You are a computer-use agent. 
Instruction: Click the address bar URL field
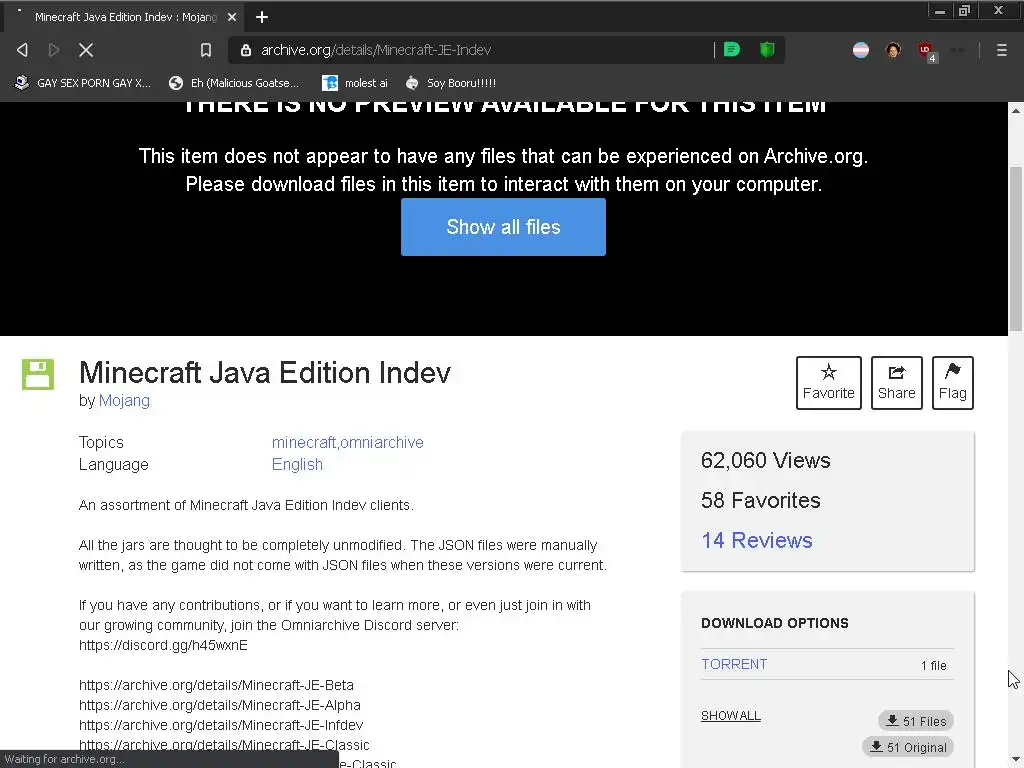pos(483,50)
